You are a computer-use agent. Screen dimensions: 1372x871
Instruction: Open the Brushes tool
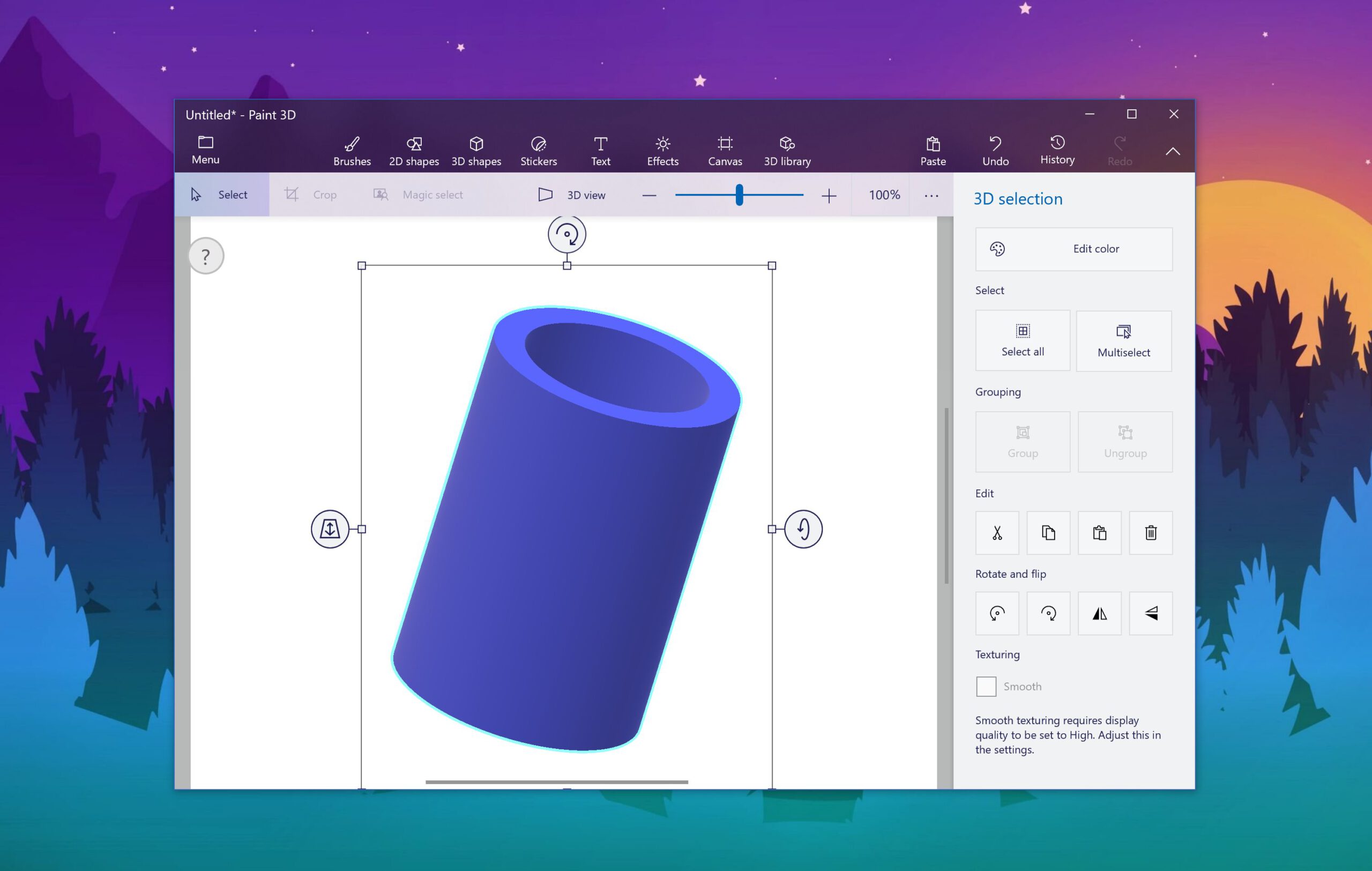pyautogui.click(x=352, y=151)
